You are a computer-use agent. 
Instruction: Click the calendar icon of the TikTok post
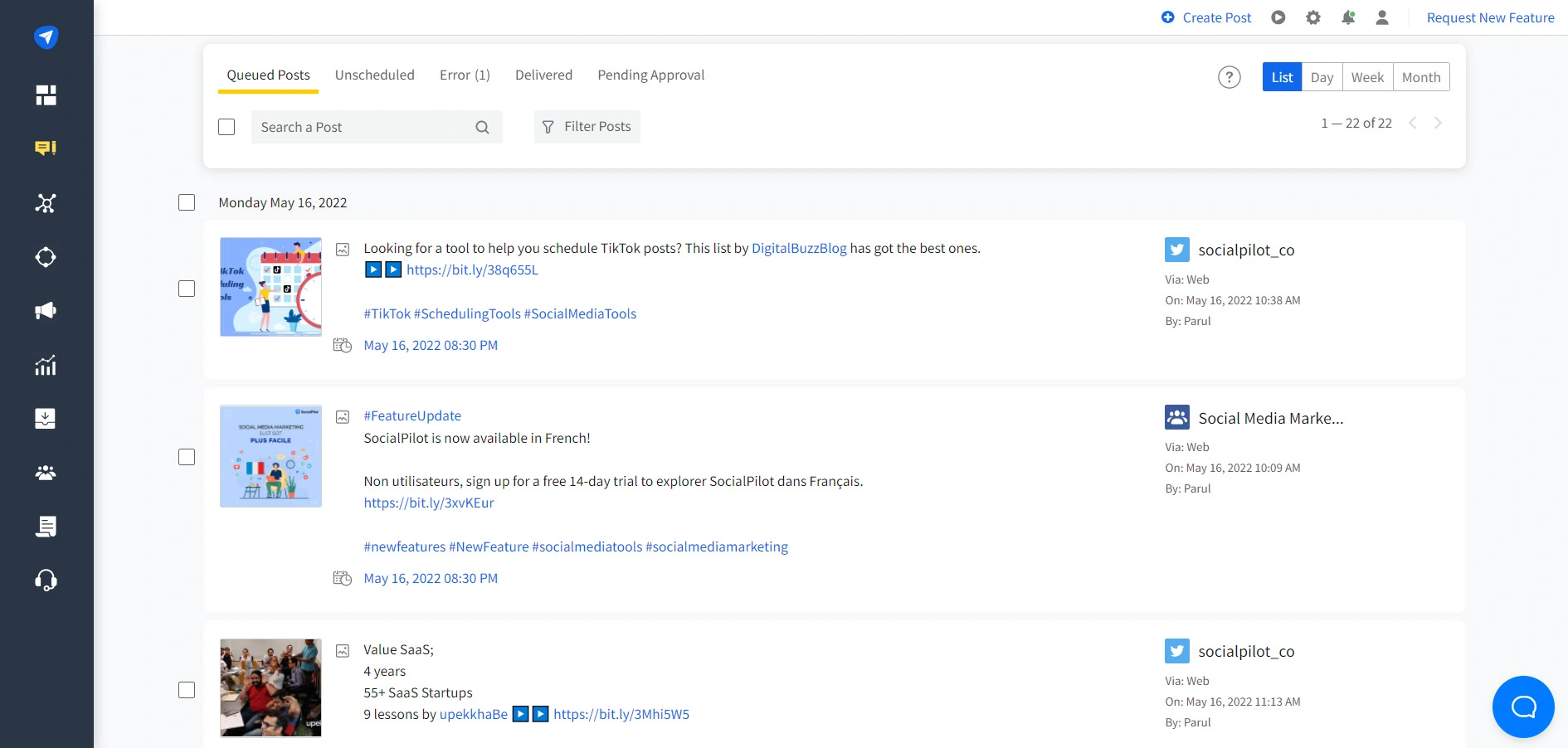click(x=343, y=345)
